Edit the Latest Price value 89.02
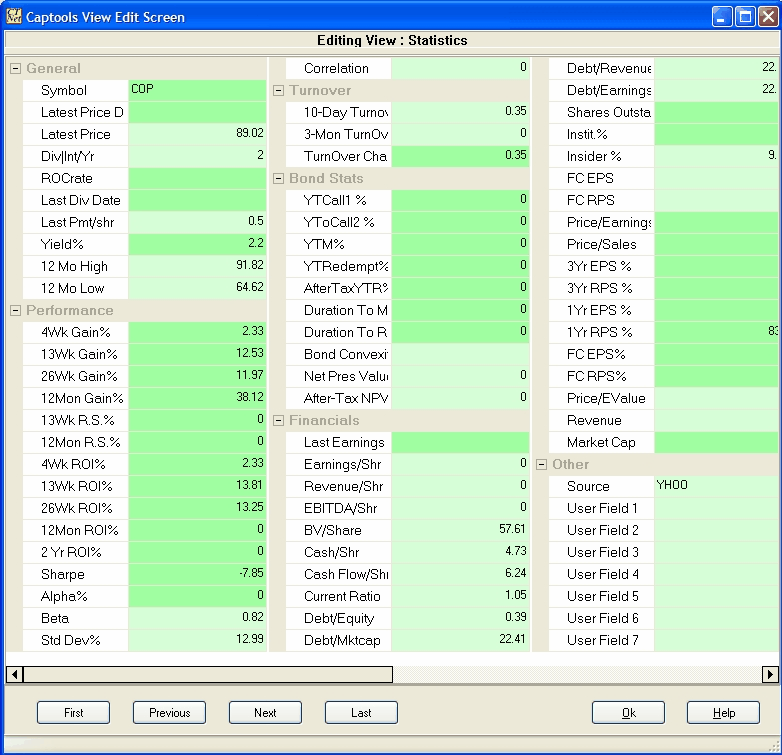The image size is (782, 755). point(197,134)
